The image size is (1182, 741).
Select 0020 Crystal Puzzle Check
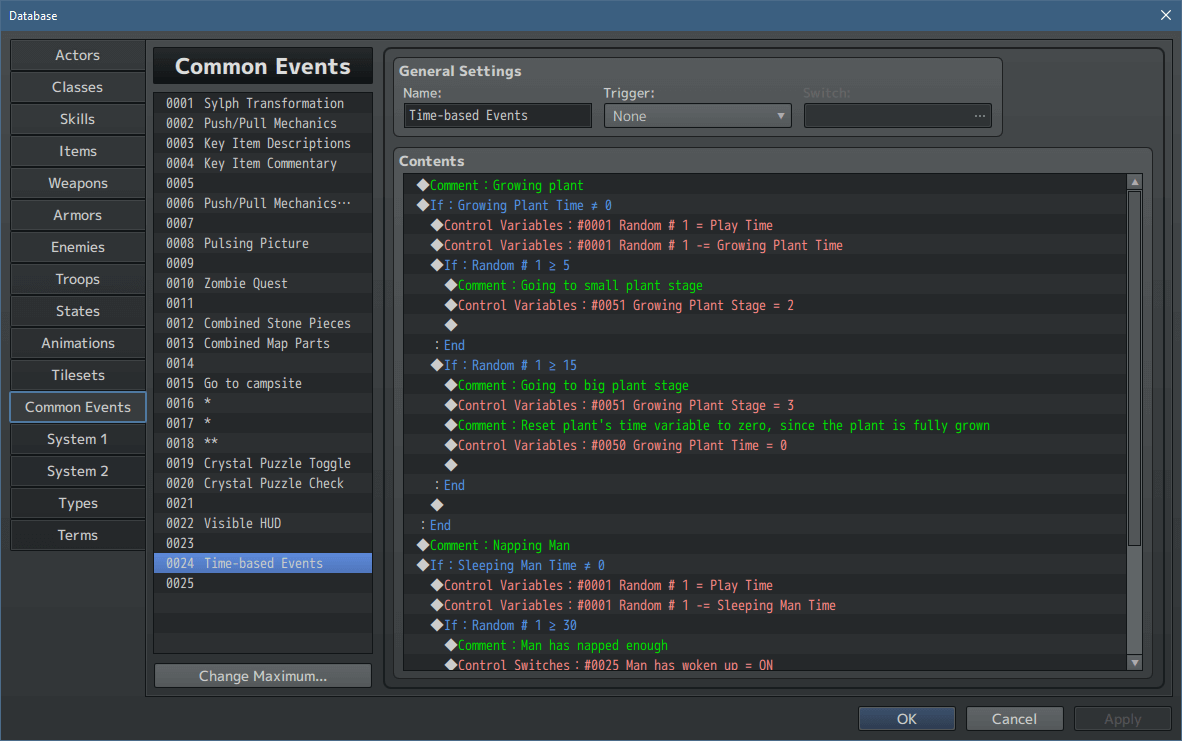263,482
